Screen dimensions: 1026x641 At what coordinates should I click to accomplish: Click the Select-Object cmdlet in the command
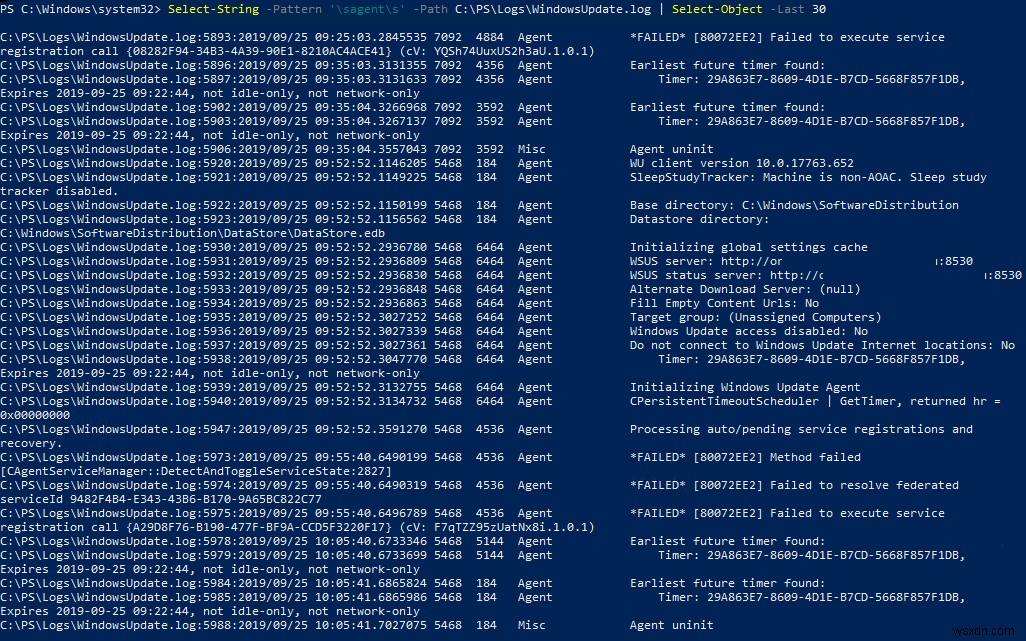(717, 9)
